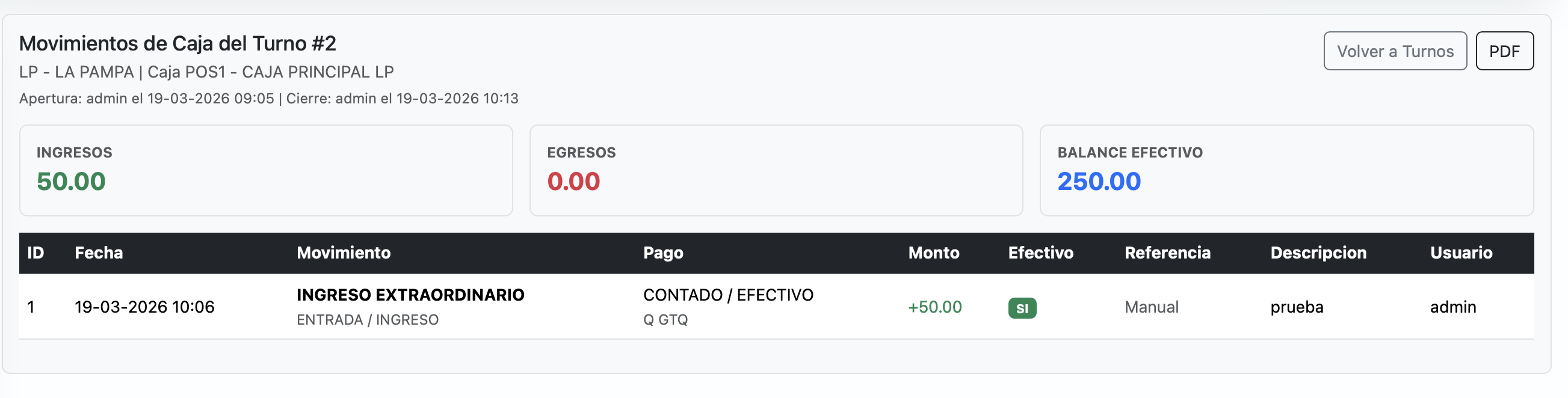The image size is (1568, 398).
Task: Click the Descripcion column header
Action: click(x=1318, y=252)
